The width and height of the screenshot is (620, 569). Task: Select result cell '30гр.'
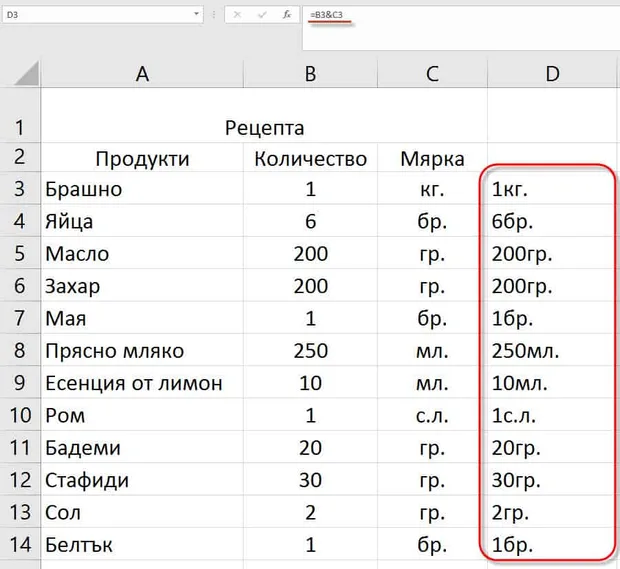click(552, 480)
